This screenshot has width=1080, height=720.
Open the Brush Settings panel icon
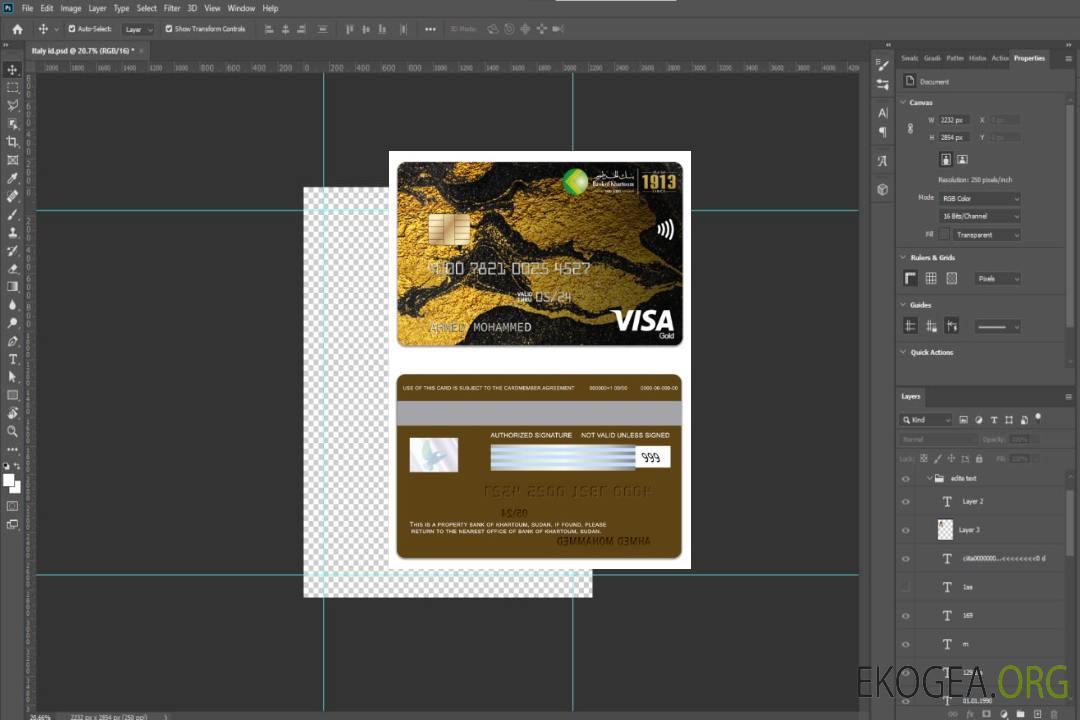(883, 65)
